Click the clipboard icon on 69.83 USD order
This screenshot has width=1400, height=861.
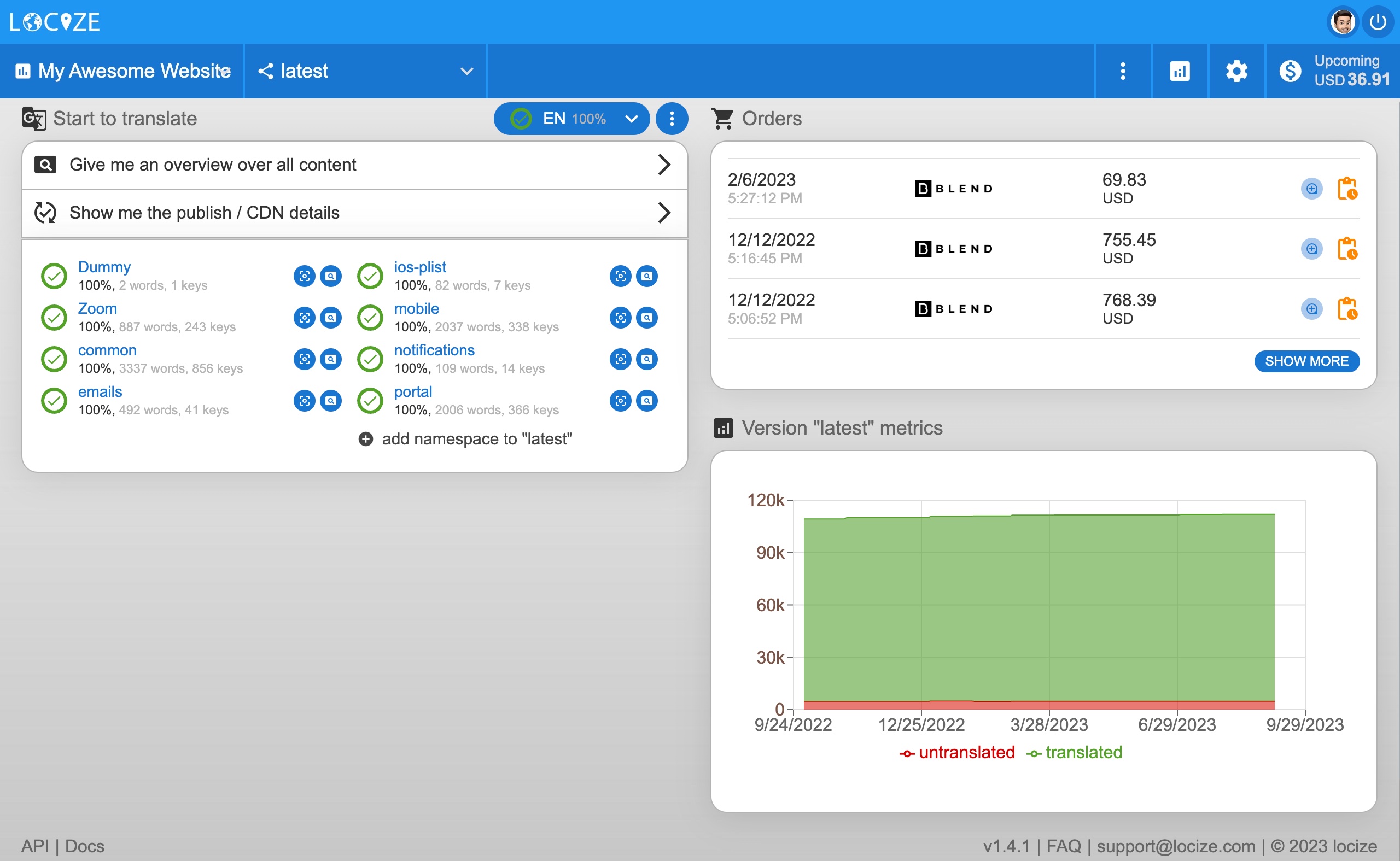pyautogui.click(x=1347, y=189)
